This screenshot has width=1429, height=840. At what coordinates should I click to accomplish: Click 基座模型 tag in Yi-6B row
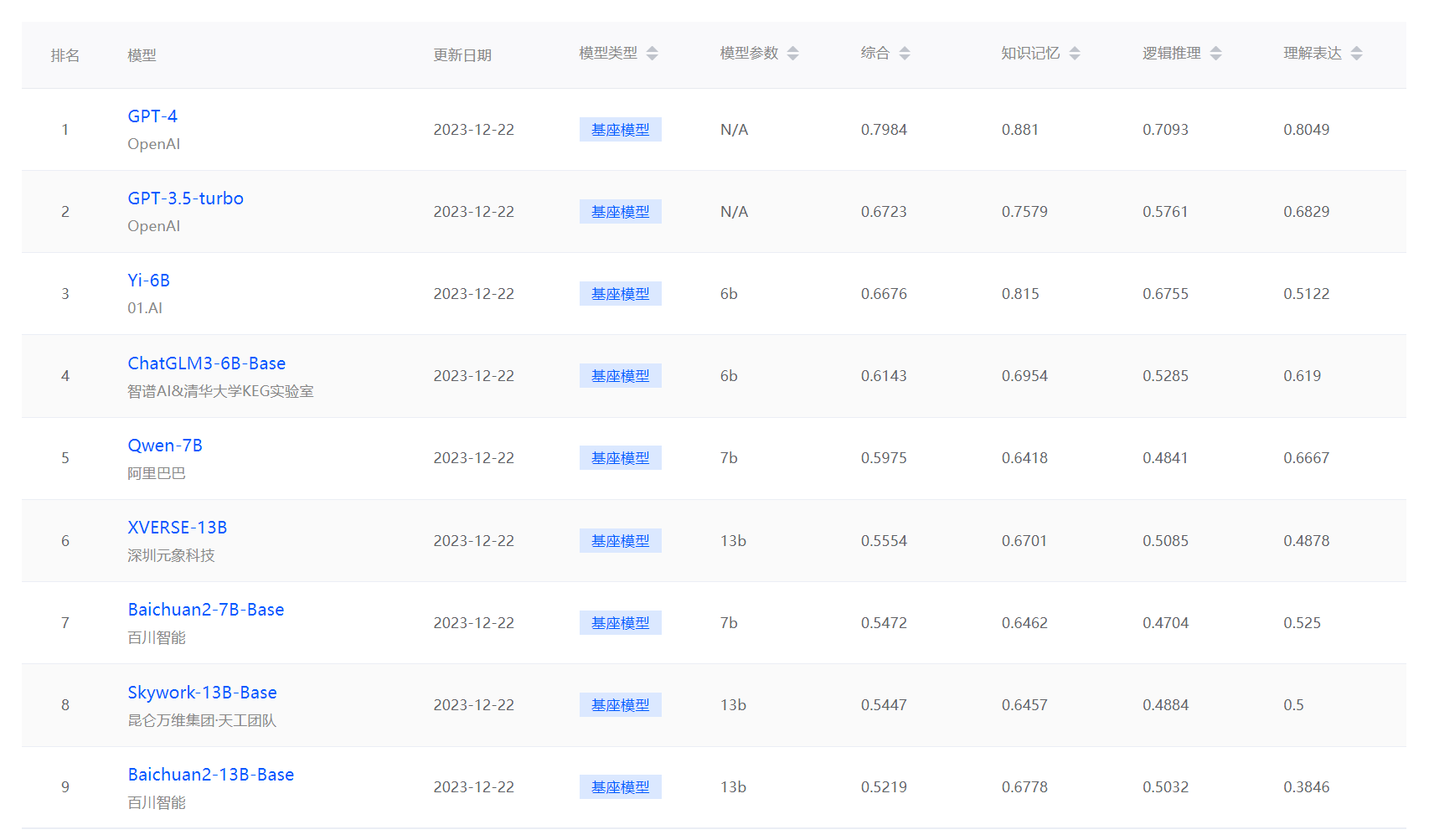point(620,294)
